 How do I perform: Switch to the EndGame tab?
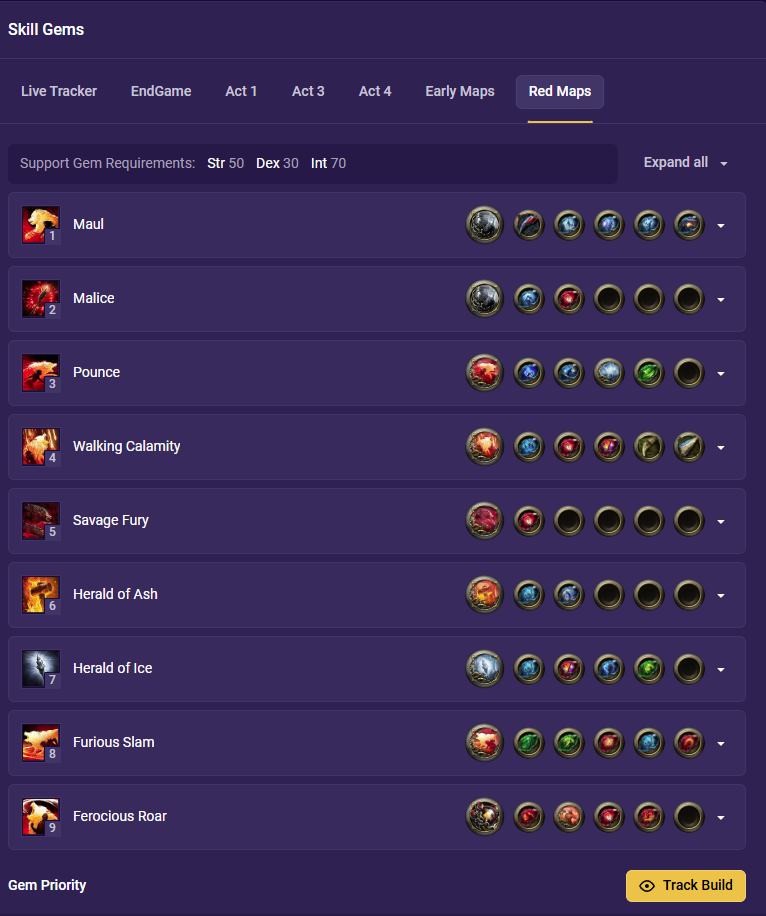pyautogui.click(x=161, y=92)
